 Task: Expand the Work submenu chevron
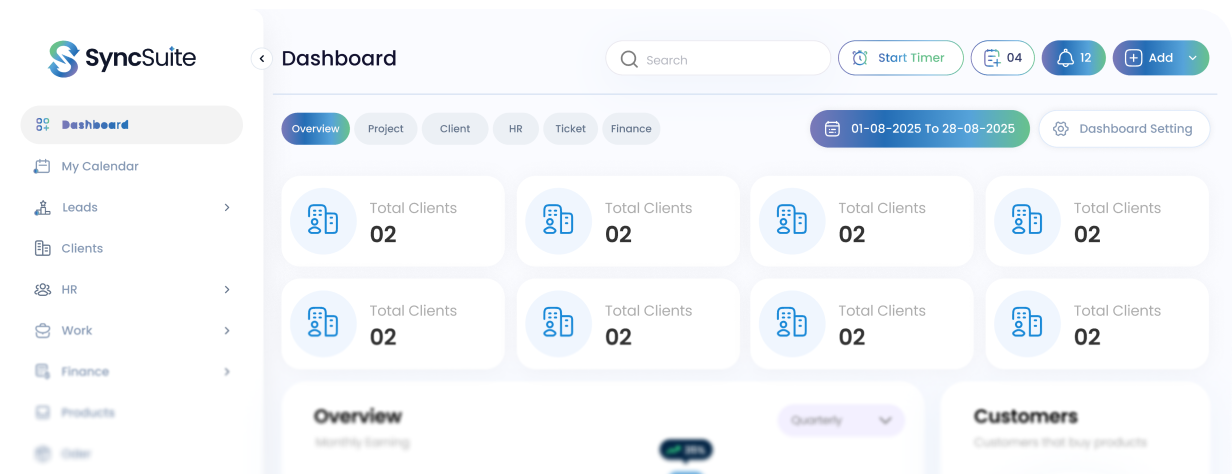tap(227, 331)
